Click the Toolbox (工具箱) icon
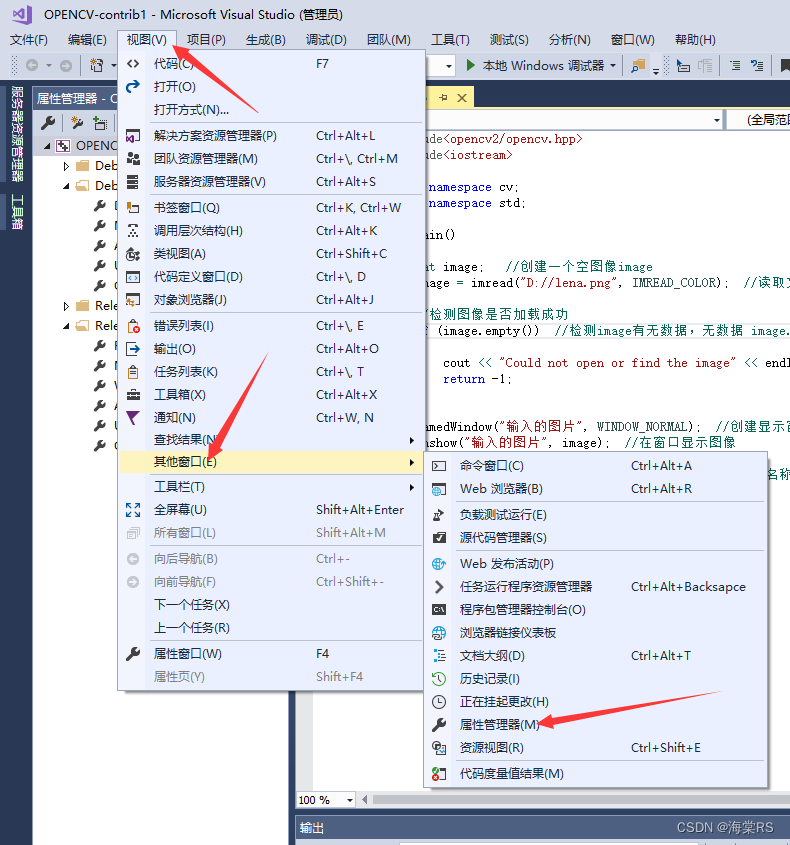Screen dimensions: 790x845 pyautogui.click(x=133, y=395)
